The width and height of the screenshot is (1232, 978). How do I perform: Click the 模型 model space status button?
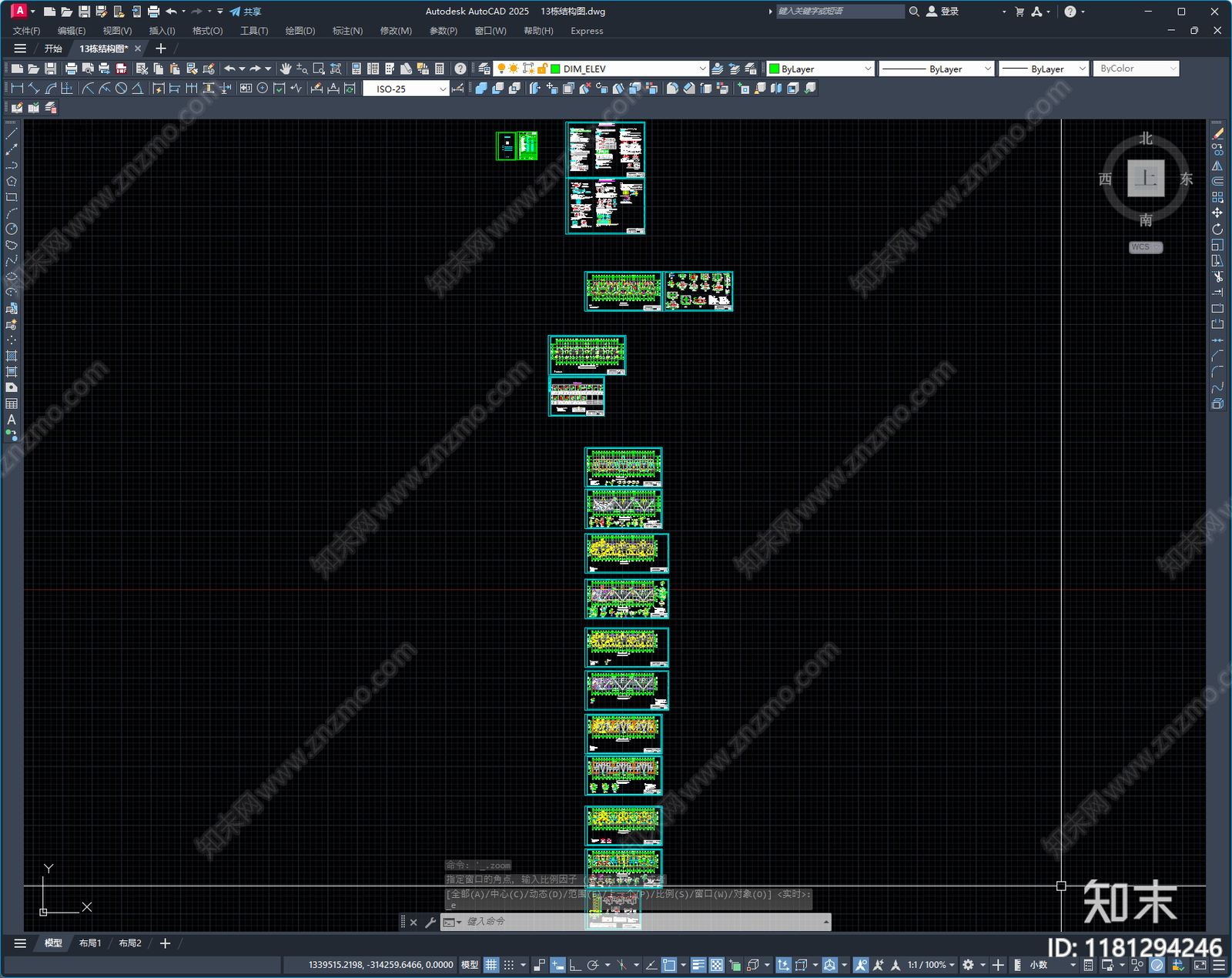[470, 965]
